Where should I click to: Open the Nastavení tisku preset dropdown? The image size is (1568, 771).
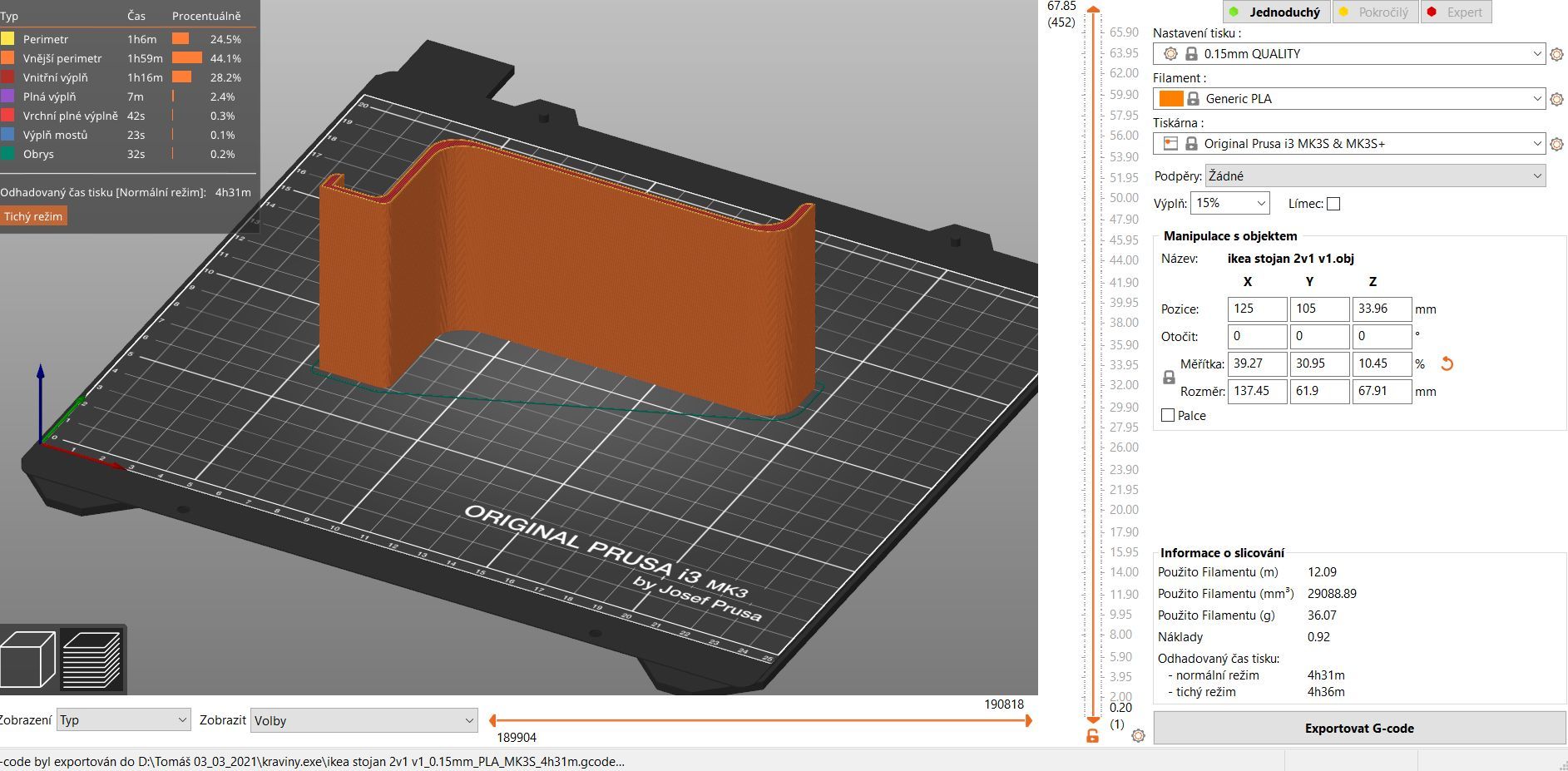[x=1349, y=53]
